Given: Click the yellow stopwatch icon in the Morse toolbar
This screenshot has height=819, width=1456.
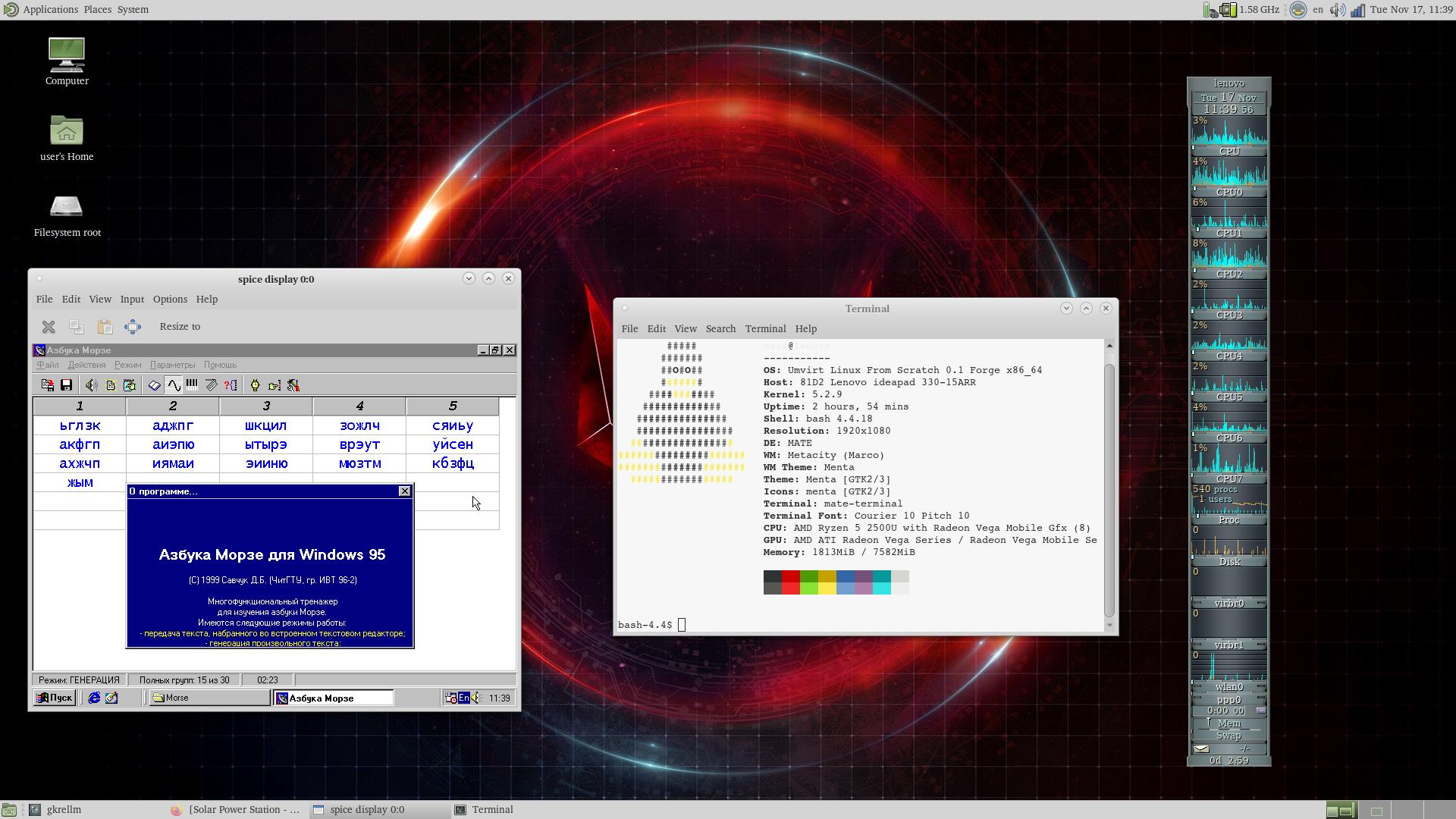Looking at the screenshot, I should coord(255,385).
